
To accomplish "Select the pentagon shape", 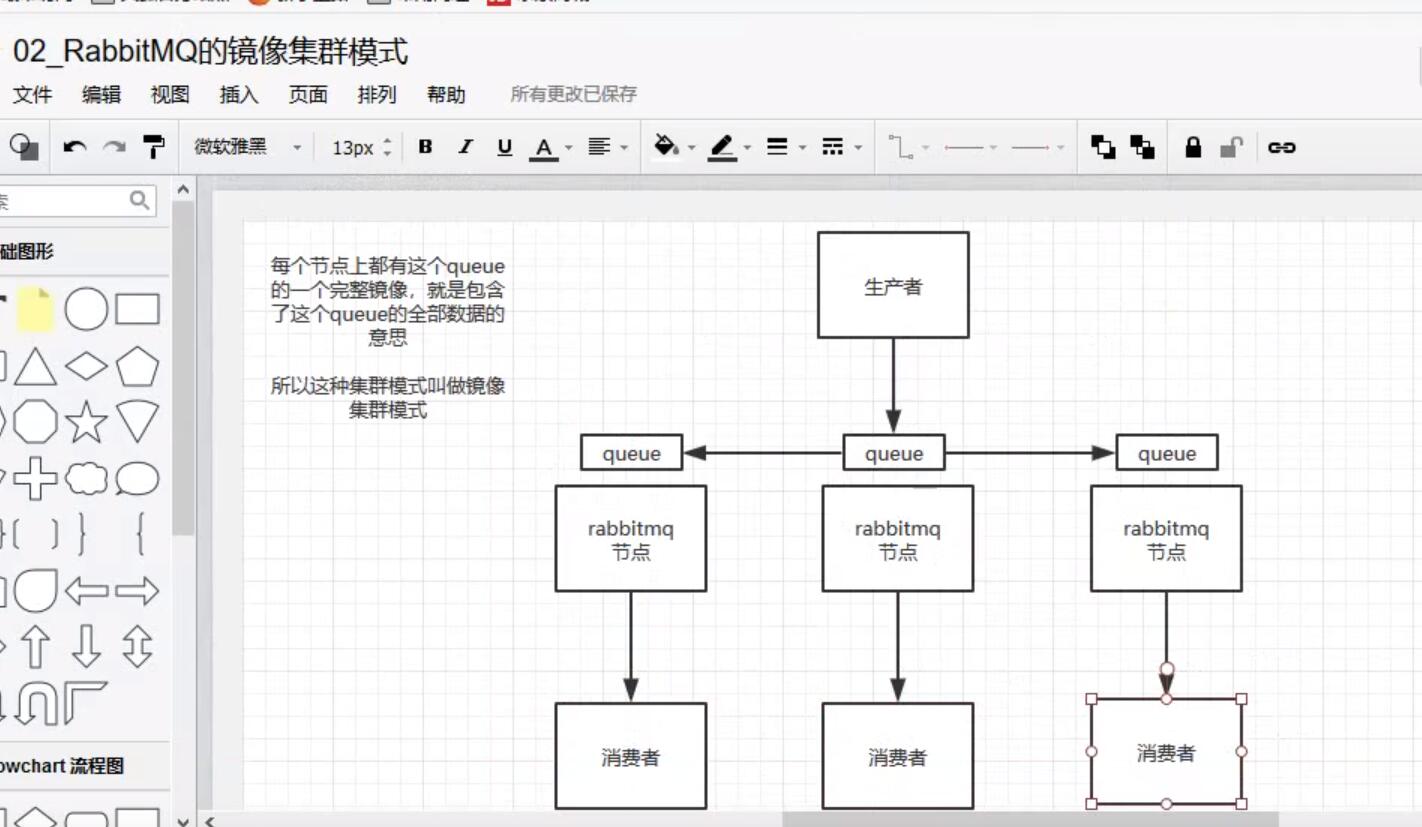I will 137,367.
